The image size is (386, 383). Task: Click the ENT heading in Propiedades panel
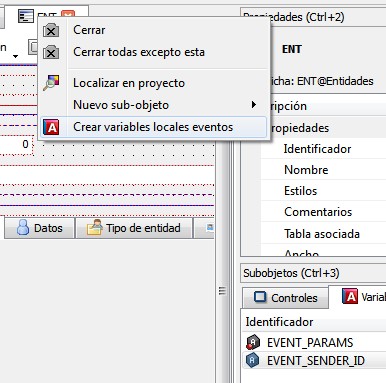pos(292,49)
